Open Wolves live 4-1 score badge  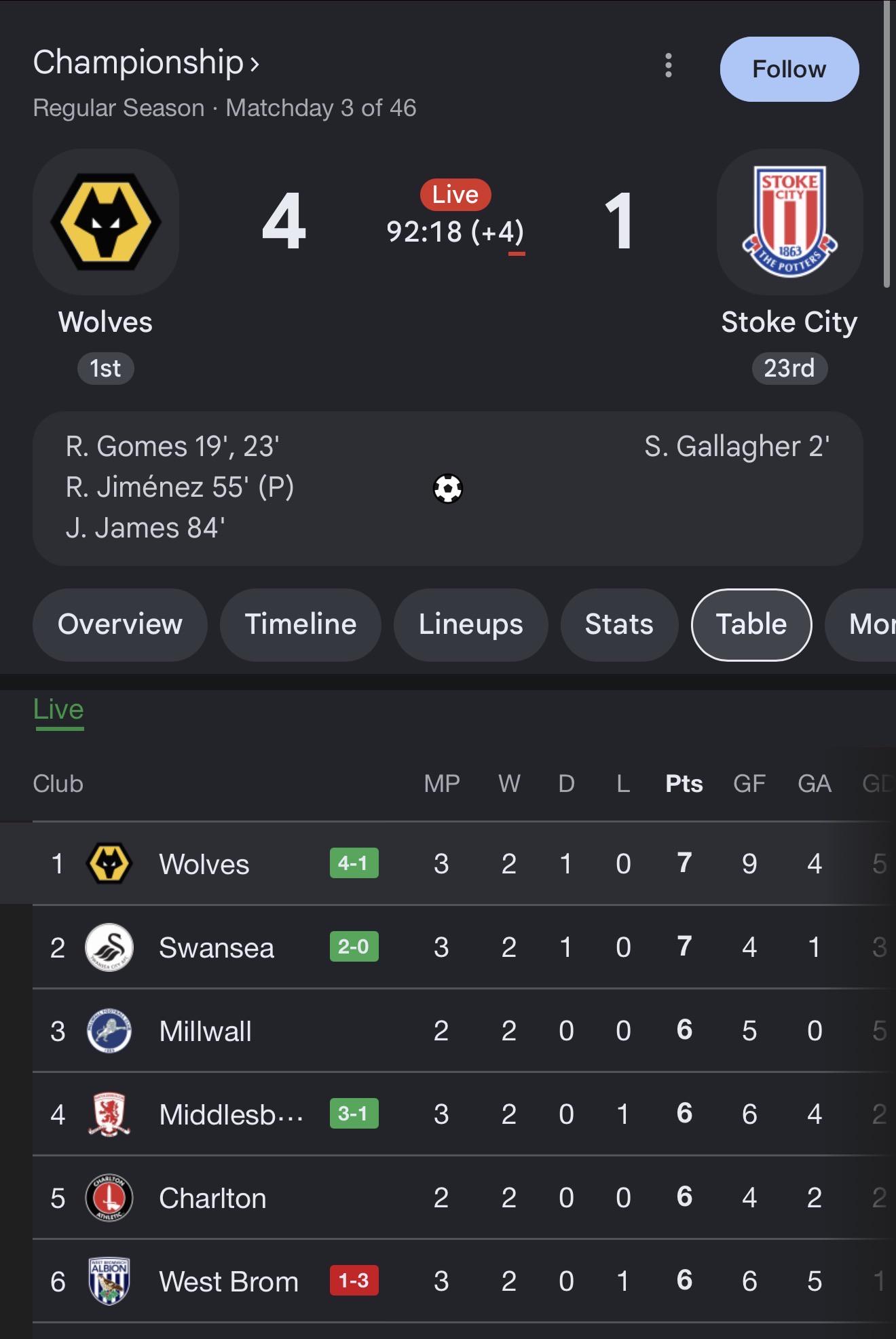tap(354, 863)
